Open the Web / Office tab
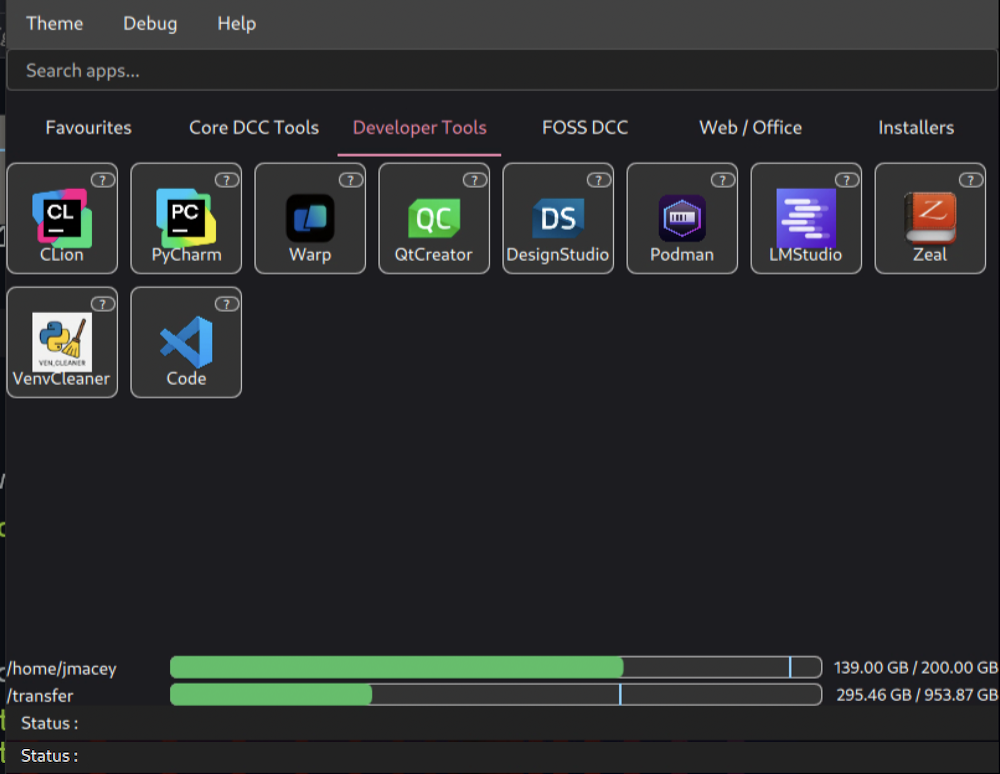 pos(751,128)
